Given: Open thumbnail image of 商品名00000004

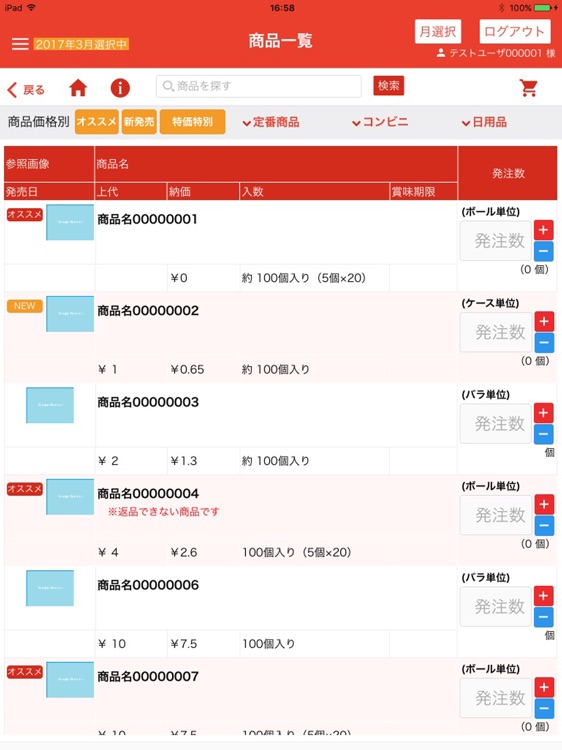Looking at the screenshot, I should pyautogui.click(x=70, y=496).
